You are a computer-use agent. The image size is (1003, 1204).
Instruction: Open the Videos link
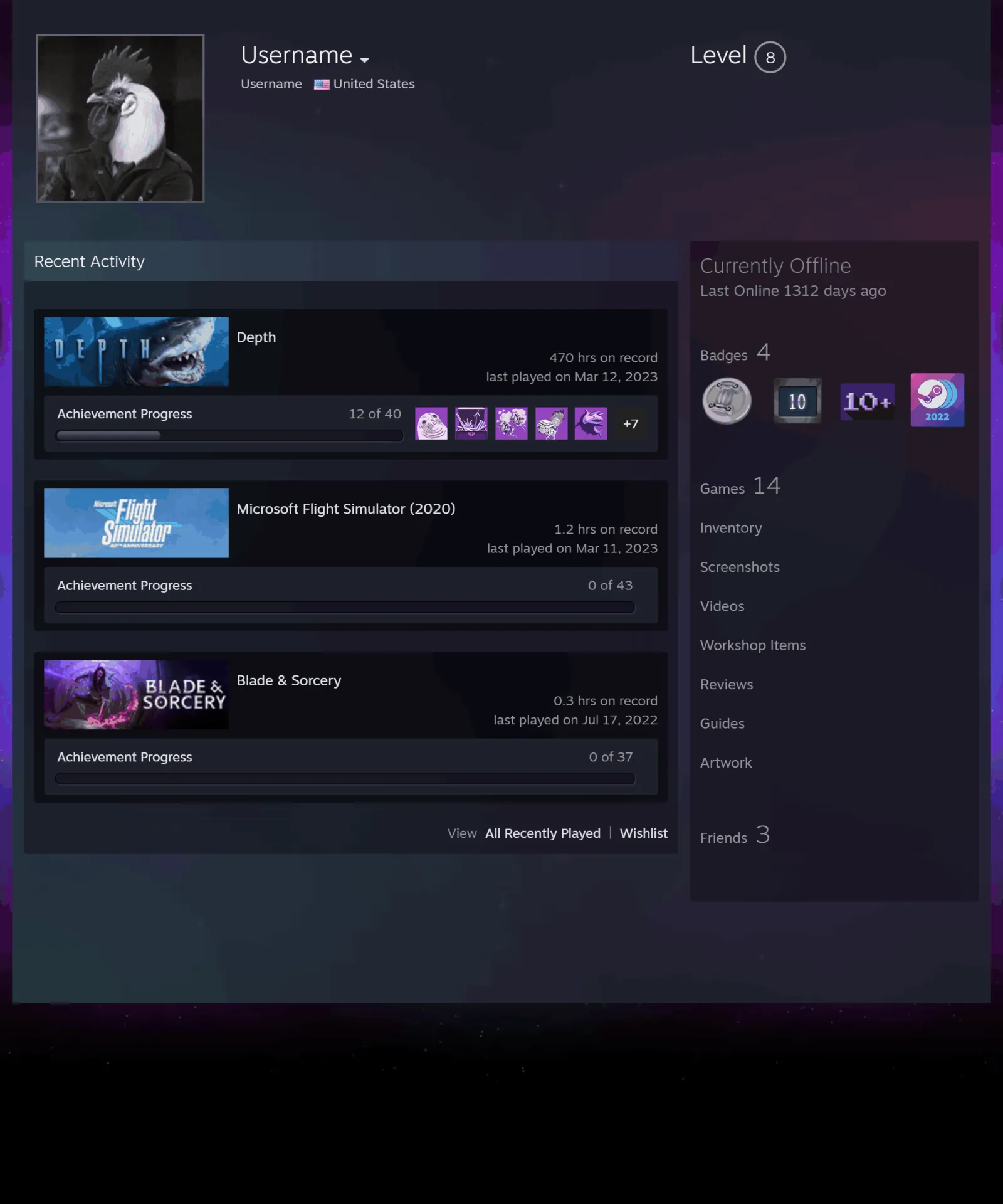pyautogui.click(x=722, y=606)
